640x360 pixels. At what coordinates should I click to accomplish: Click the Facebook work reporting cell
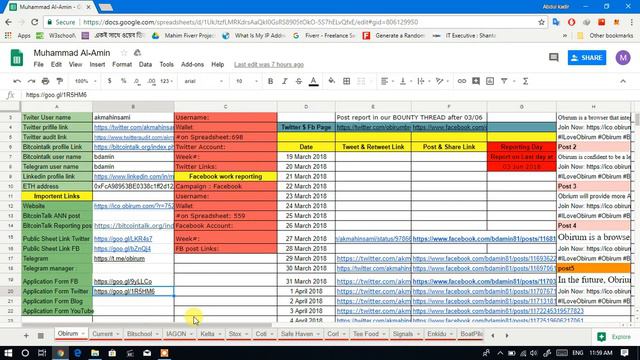225,176
